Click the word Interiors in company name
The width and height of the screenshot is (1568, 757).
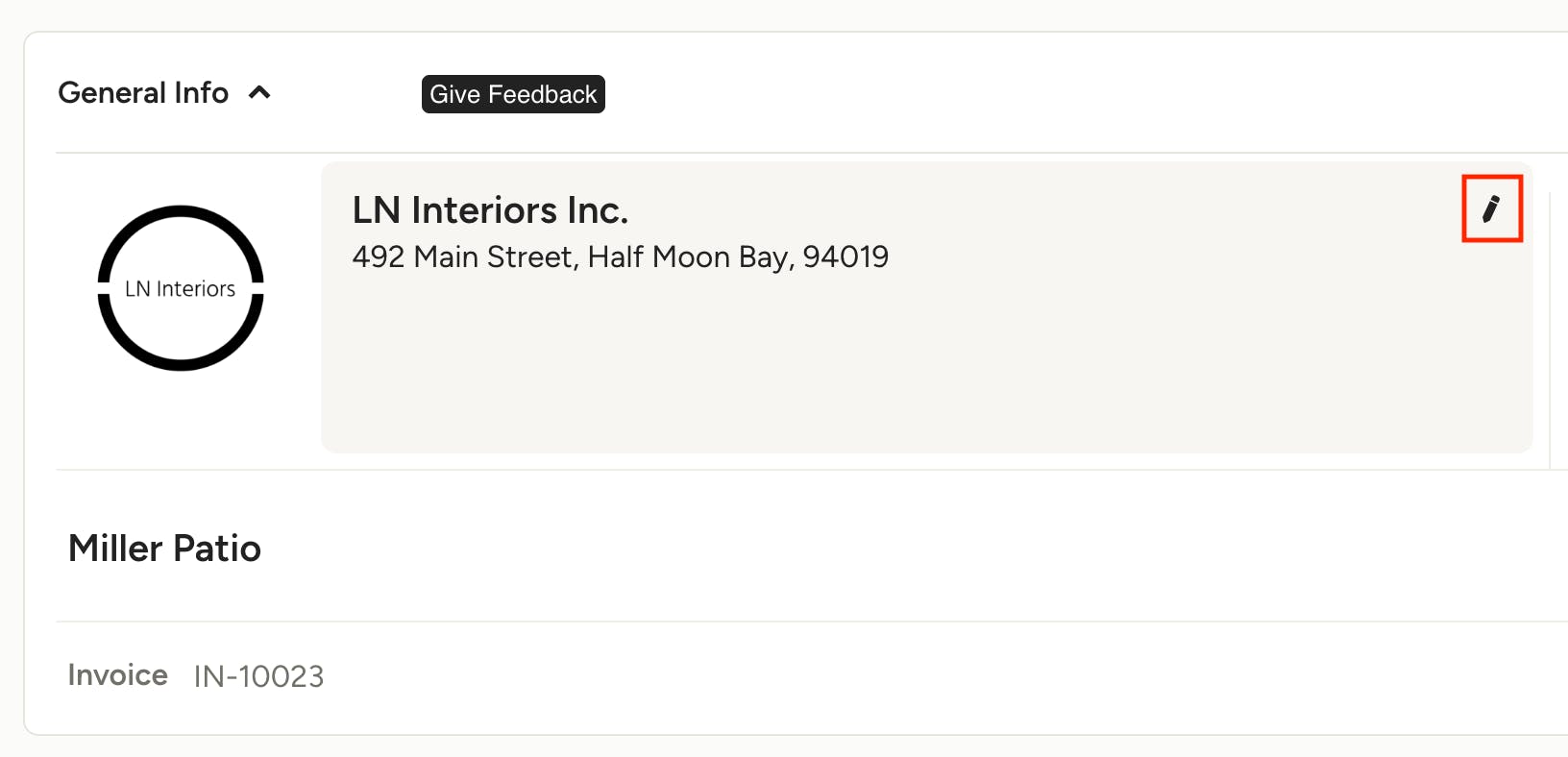484,210
